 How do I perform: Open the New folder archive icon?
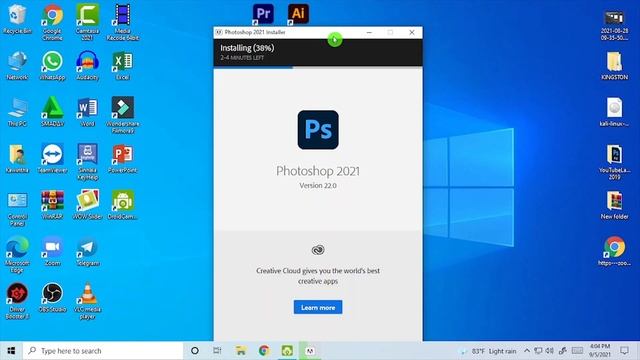coord(614,205)
